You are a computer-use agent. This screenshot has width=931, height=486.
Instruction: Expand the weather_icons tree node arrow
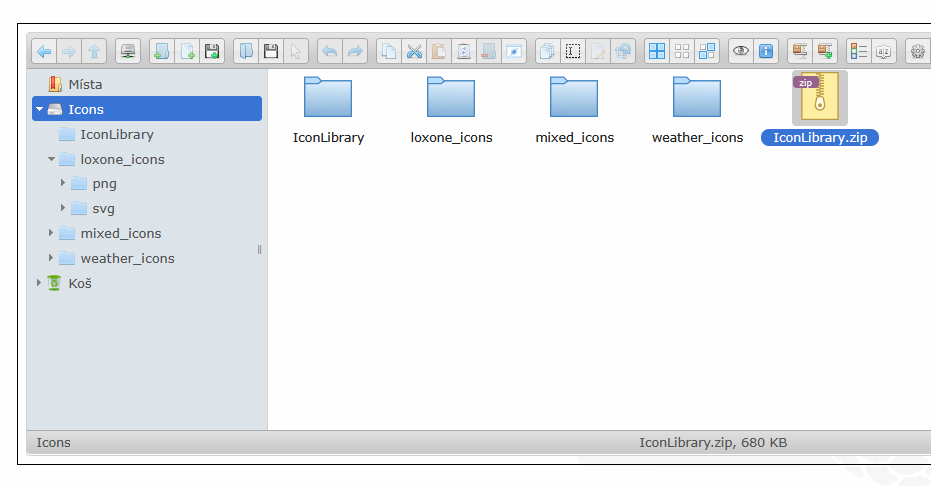(51, 258)
